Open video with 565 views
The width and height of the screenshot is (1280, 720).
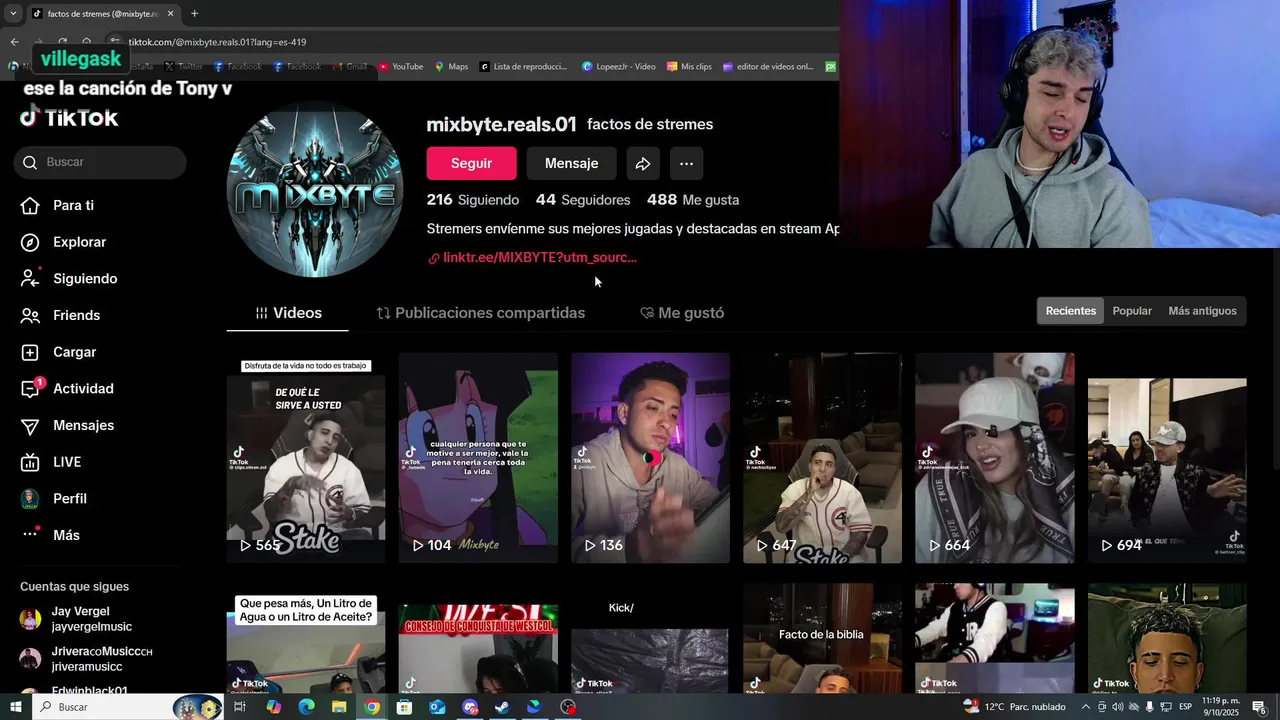306,458
